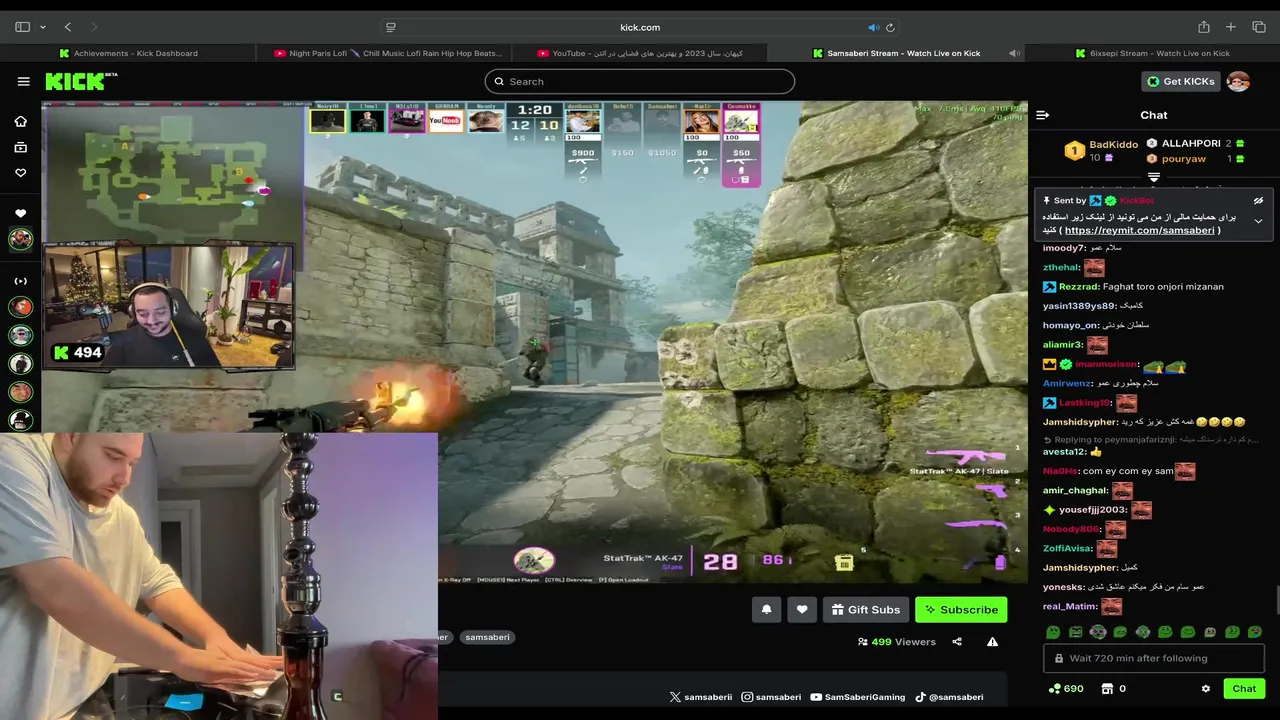Click the pin icon on pinned message
The height and width of the screenshot is (720, 1280).
[1046, 201]
